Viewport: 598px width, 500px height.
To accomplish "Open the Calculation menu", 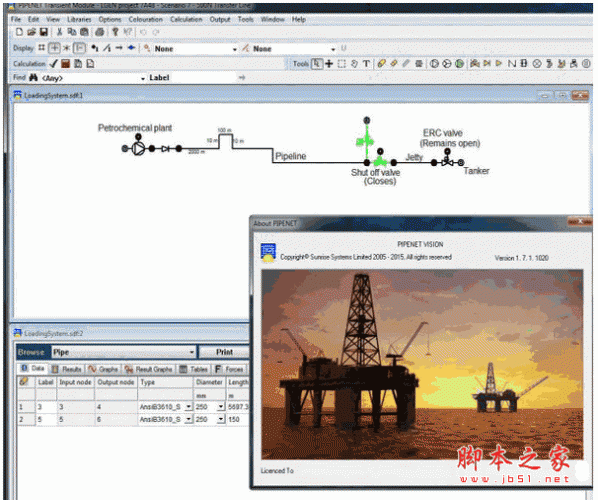I will point(186,19).
